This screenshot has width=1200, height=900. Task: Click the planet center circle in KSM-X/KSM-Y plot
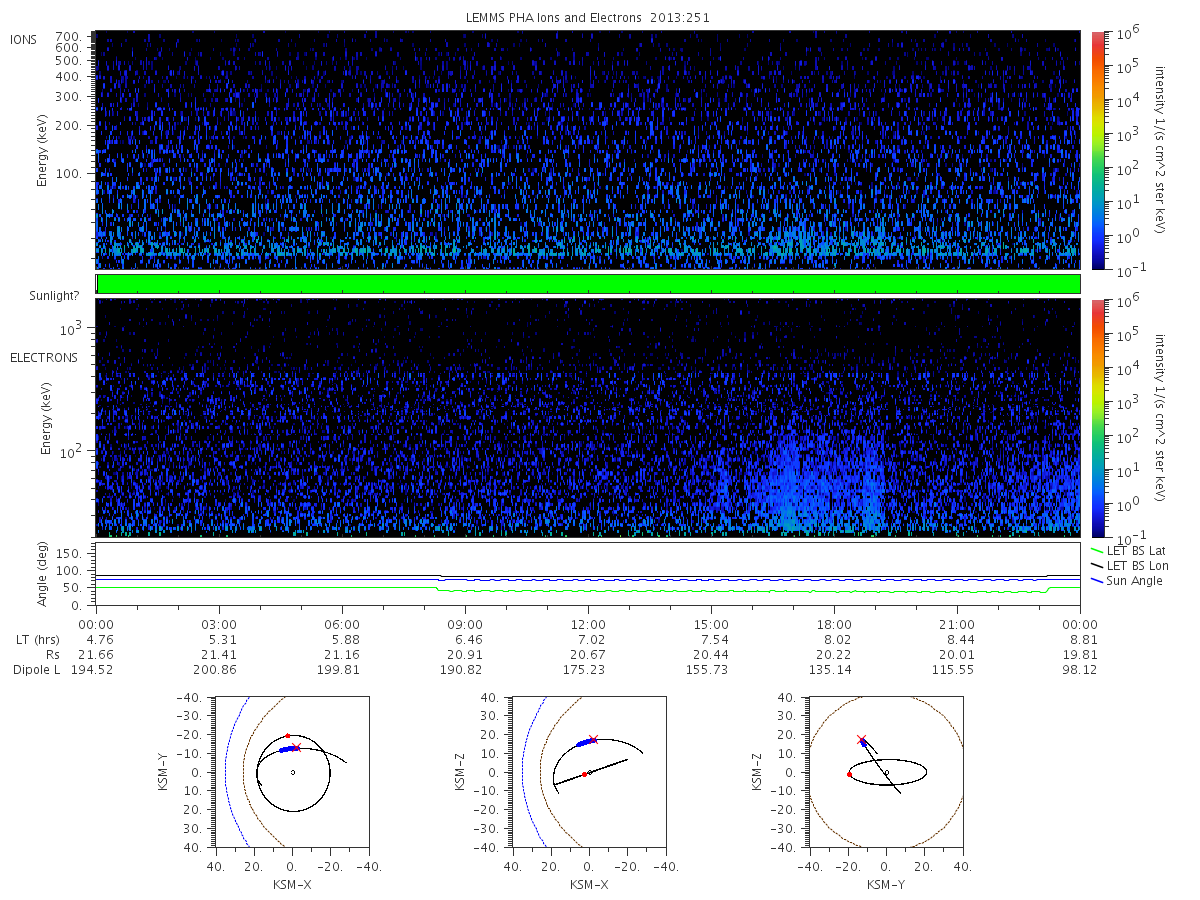click(x=292, y=772)
